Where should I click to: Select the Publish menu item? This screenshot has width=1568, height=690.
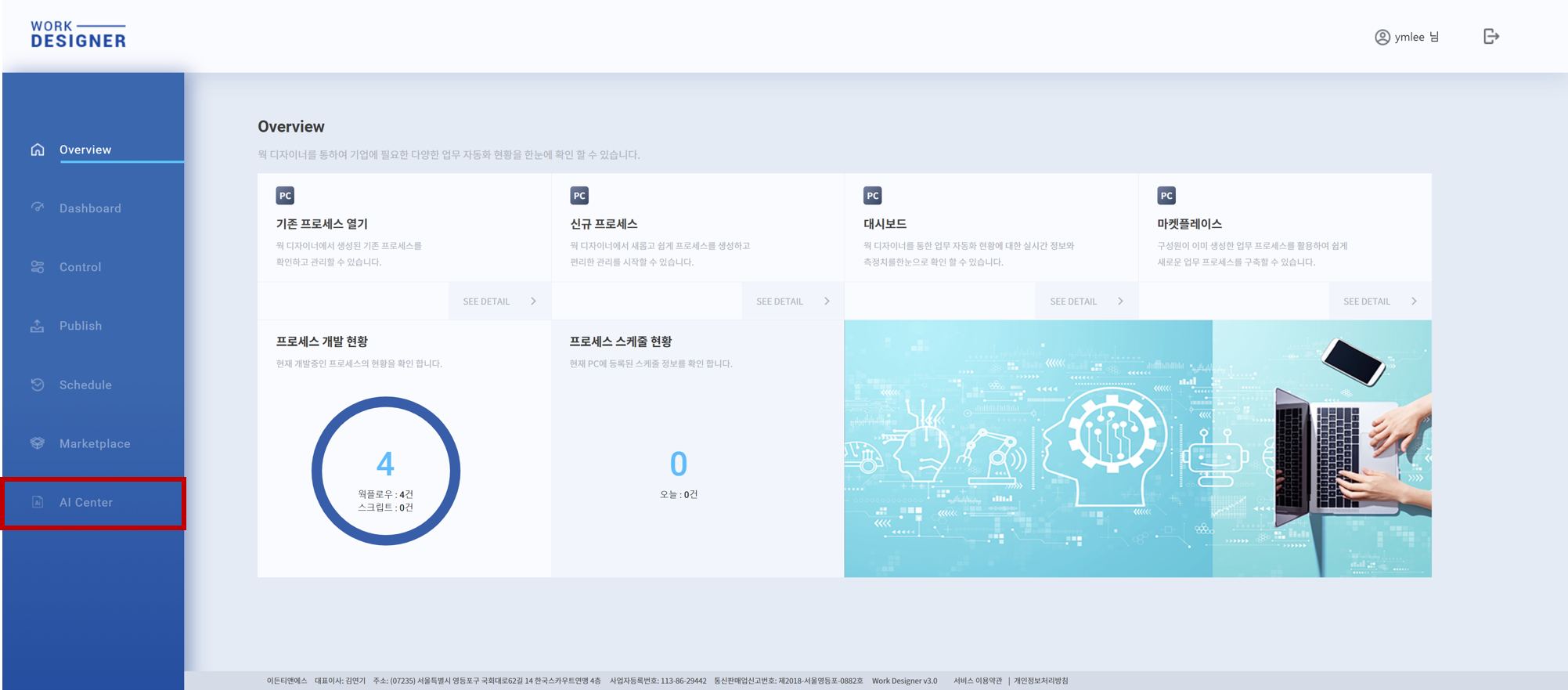(x=81, y=326)
